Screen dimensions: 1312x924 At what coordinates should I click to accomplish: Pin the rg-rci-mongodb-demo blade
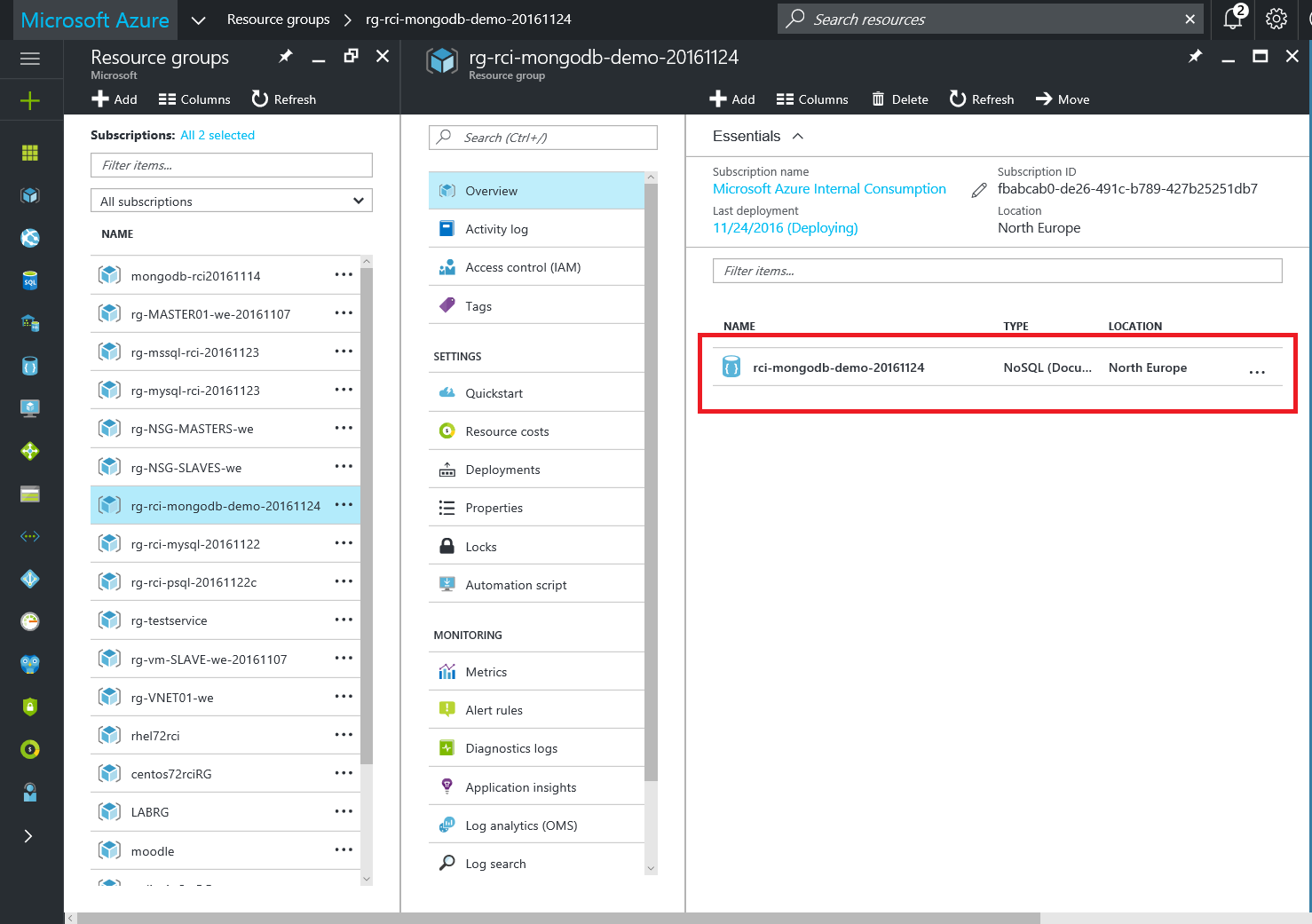point(1195,57)
